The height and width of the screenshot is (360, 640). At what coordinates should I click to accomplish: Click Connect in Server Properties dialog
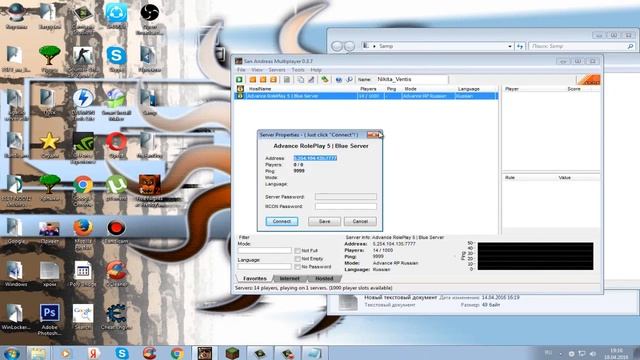282,221
